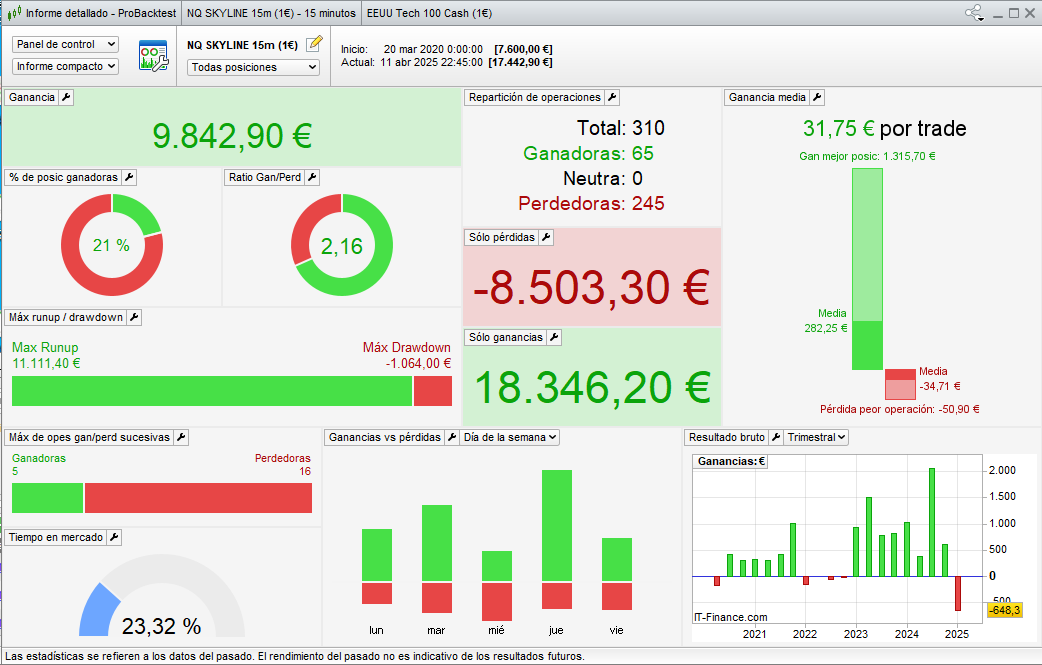Screen dimensions: 1042x665
Task: Configure the Máx runup / drawdown panel wrench
Action: point(134,317)
